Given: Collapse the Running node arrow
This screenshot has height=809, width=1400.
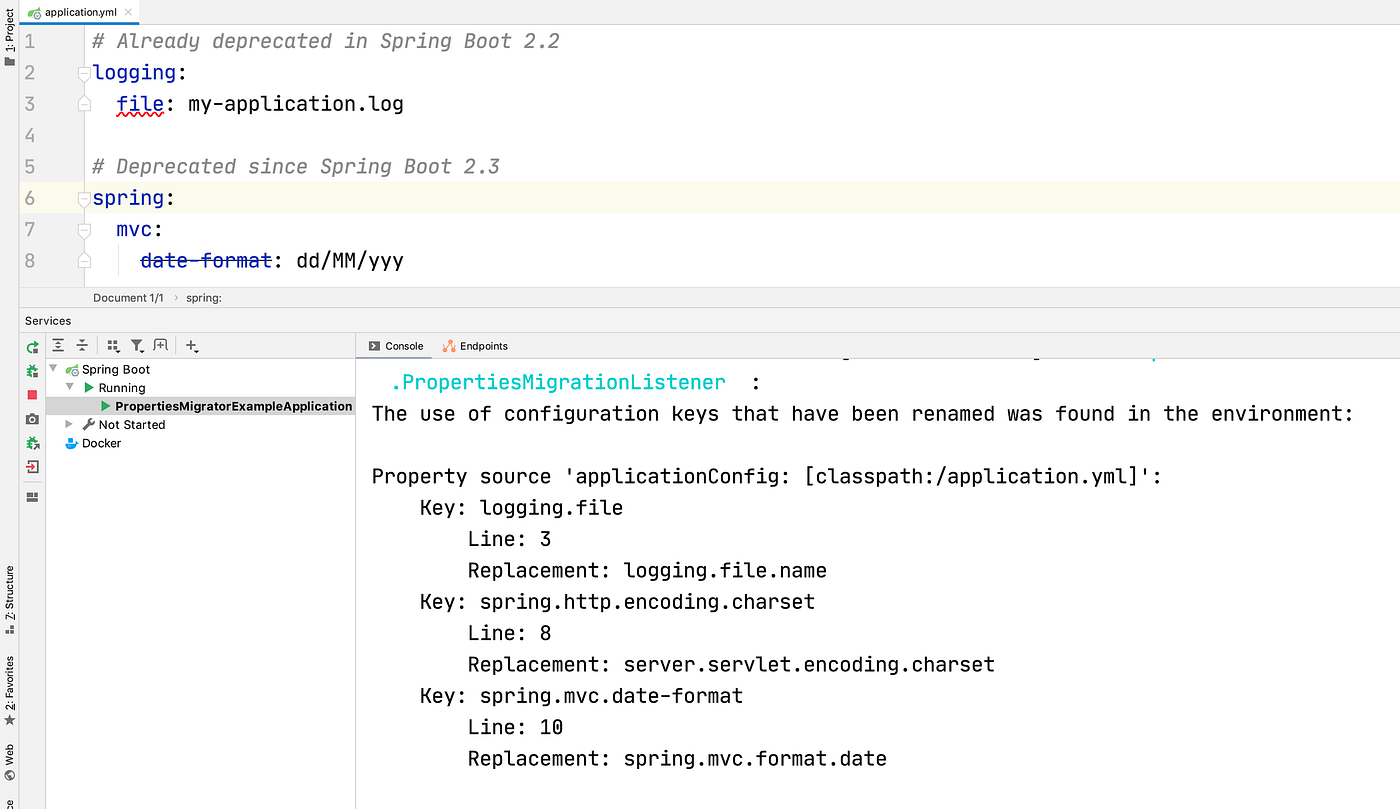Looking at the screenshot, I should pos(70,387).
